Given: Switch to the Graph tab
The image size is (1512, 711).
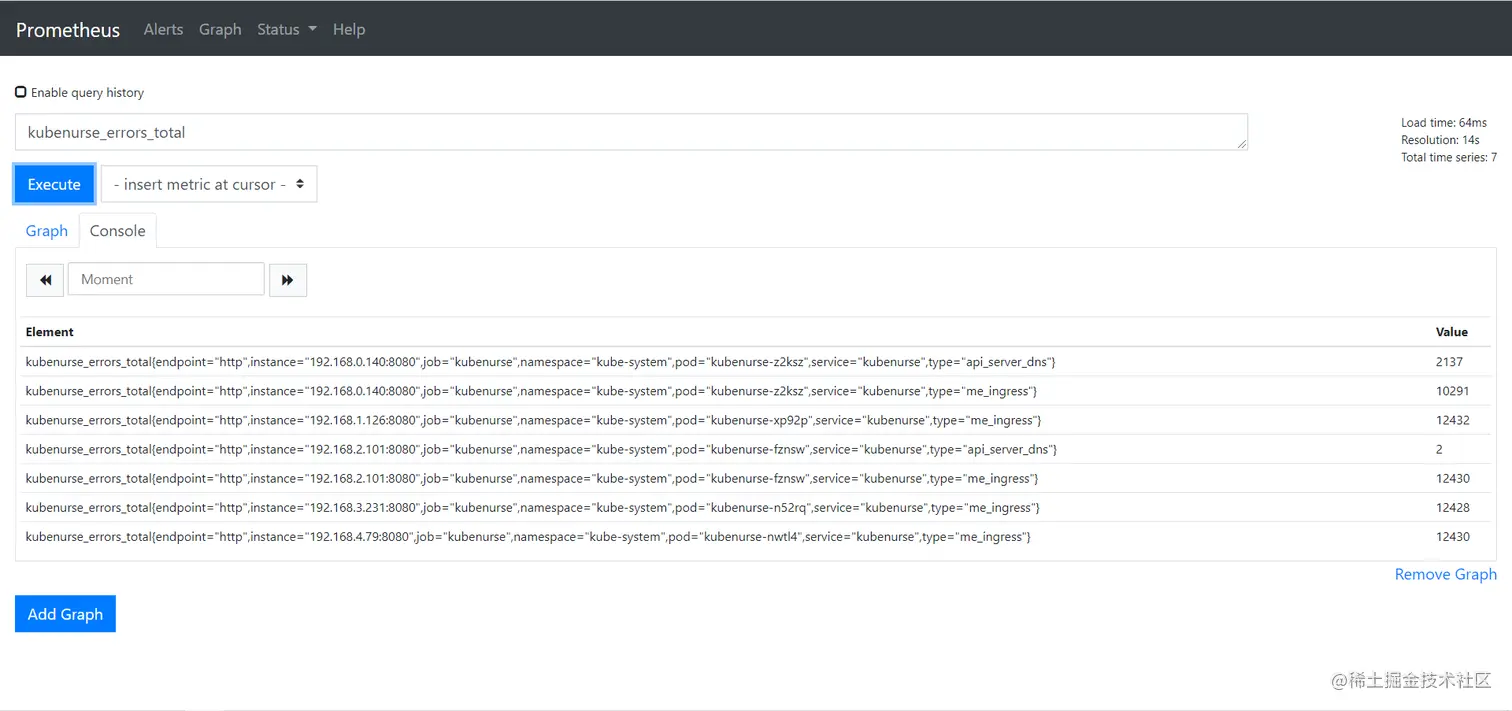Looking at the screenshot, I should point(47,231).
